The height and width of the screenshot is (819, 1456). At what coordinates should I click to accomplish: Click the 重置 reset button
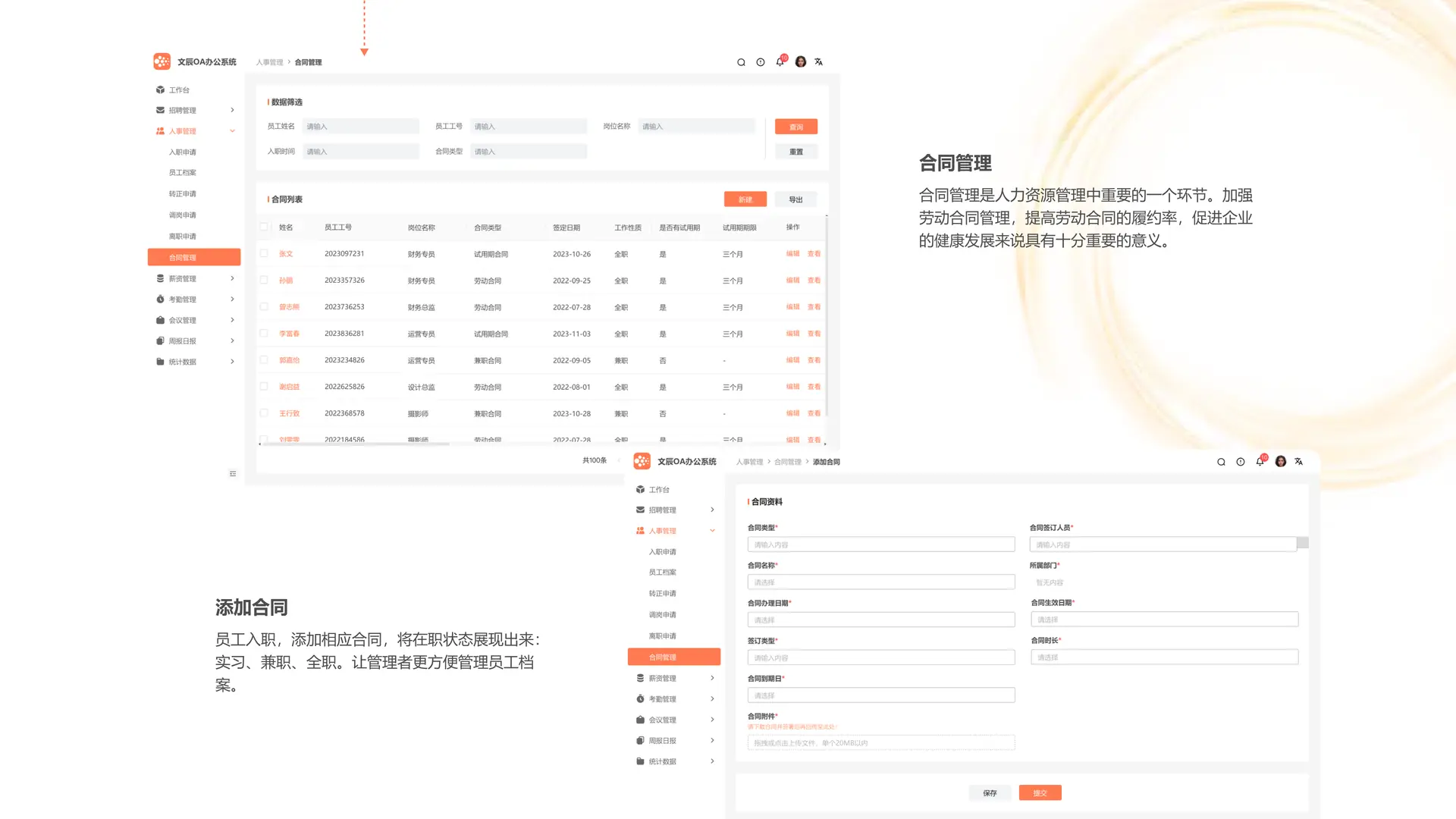[x=796, y=152]
